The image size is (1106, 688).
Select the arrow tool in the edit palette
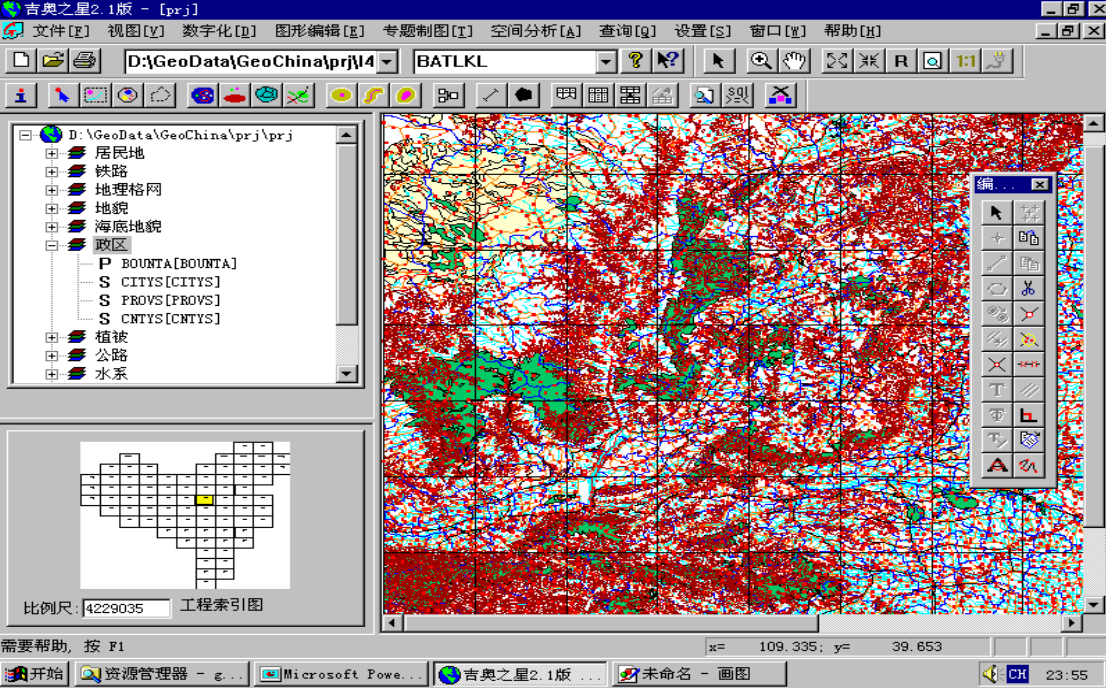(x=996, y=212)
